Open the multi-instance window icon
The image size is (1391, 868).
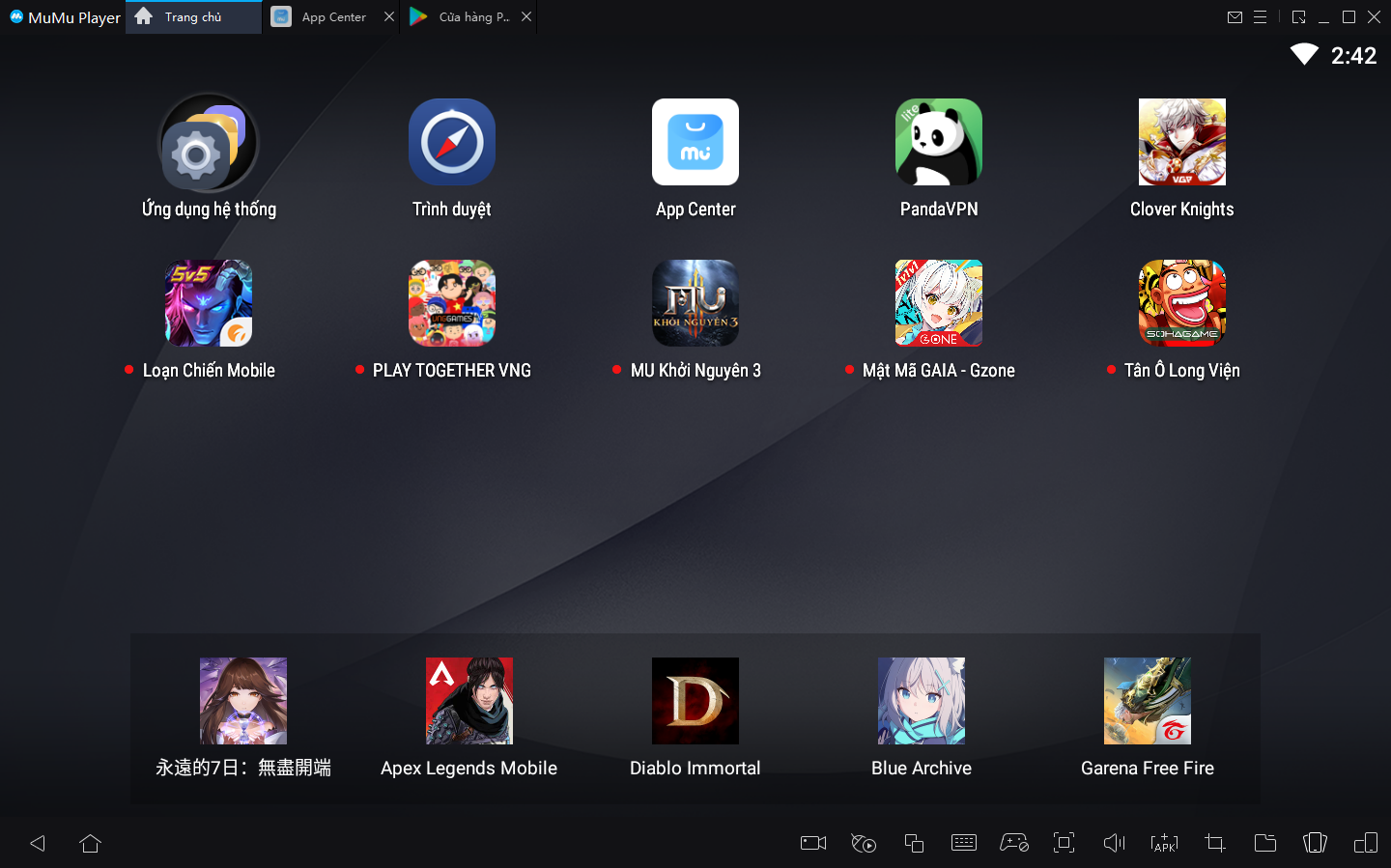(914, 843)
